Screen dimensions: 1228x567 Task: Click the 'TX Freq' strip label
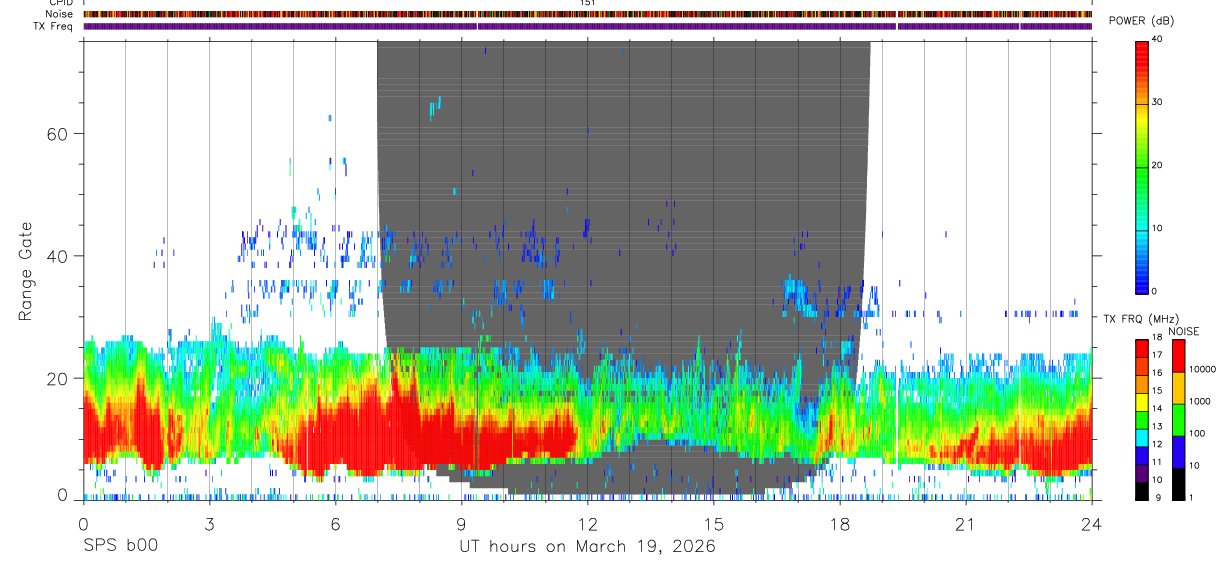[54, 26]
